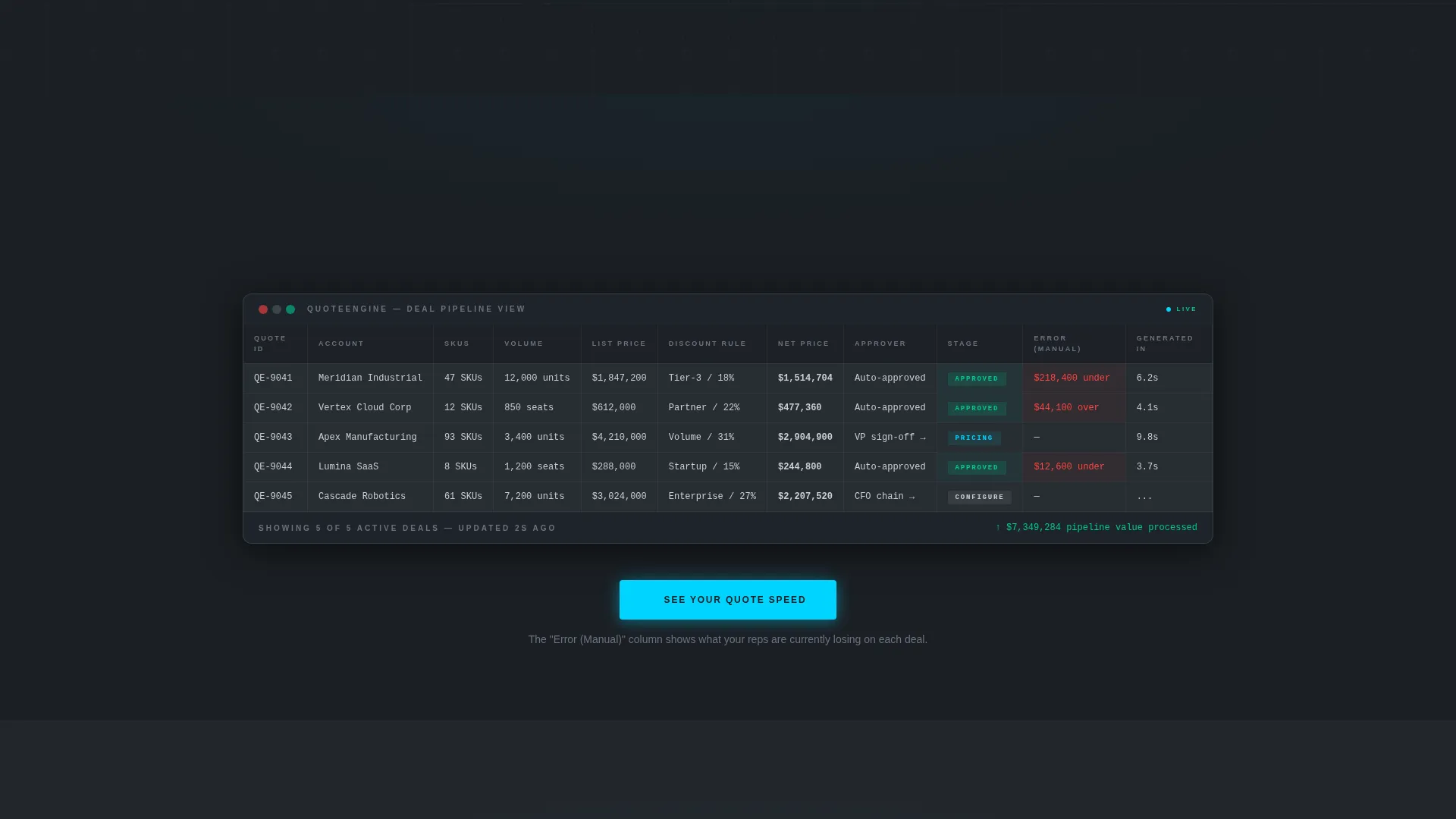
Task: Click the pipeline value processed total
Action: (x=1097, y=528)
